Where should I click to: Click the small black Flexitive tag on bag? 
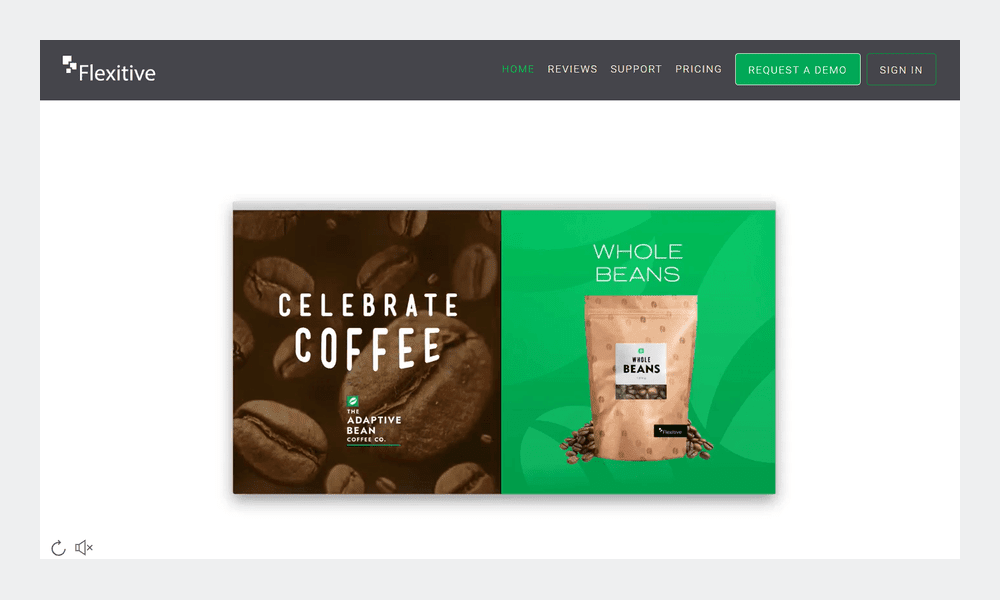(670, 432)
